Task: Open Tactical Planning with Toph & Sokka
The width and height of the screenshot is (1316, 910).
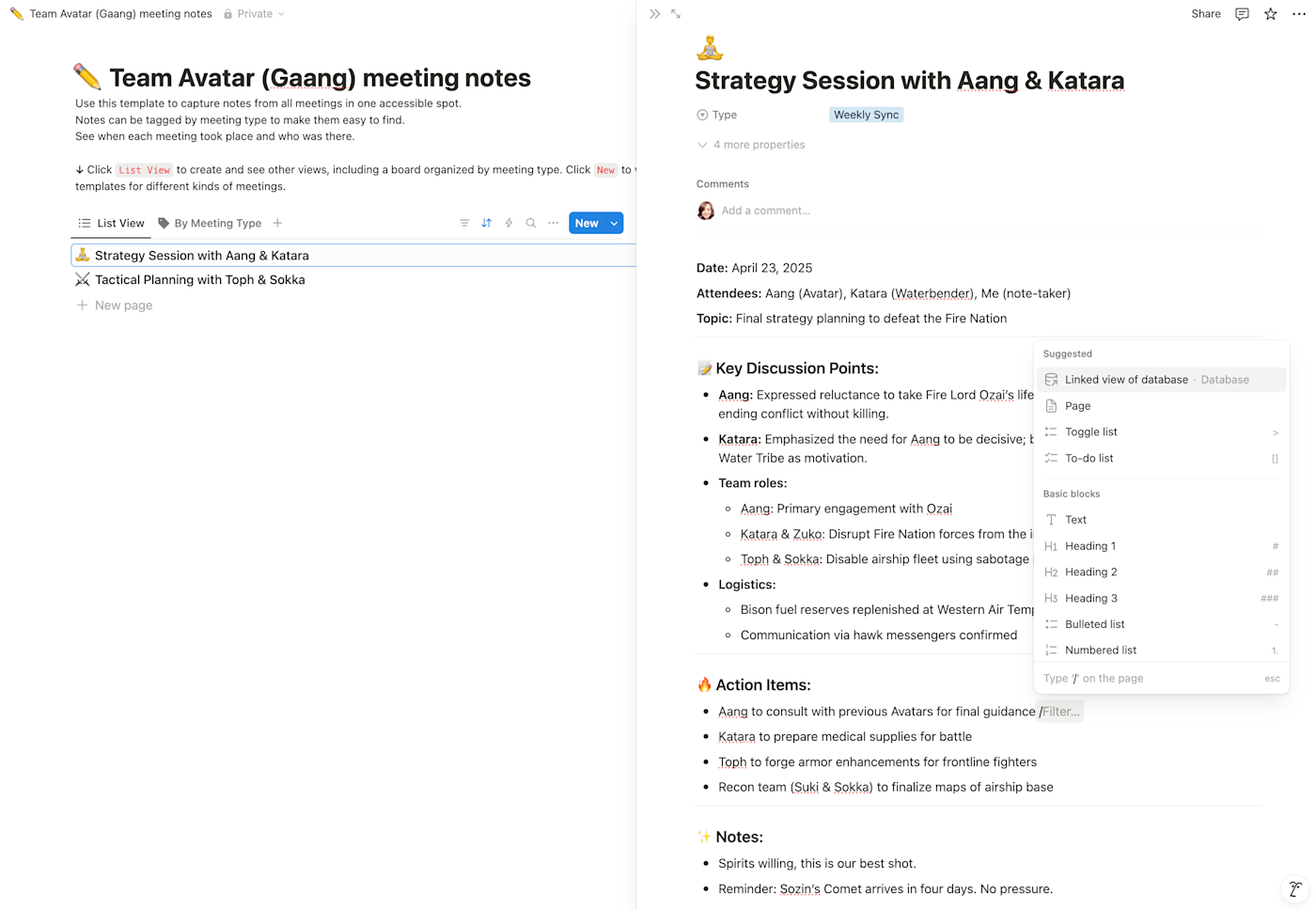Action: click(x=199, y=279)
